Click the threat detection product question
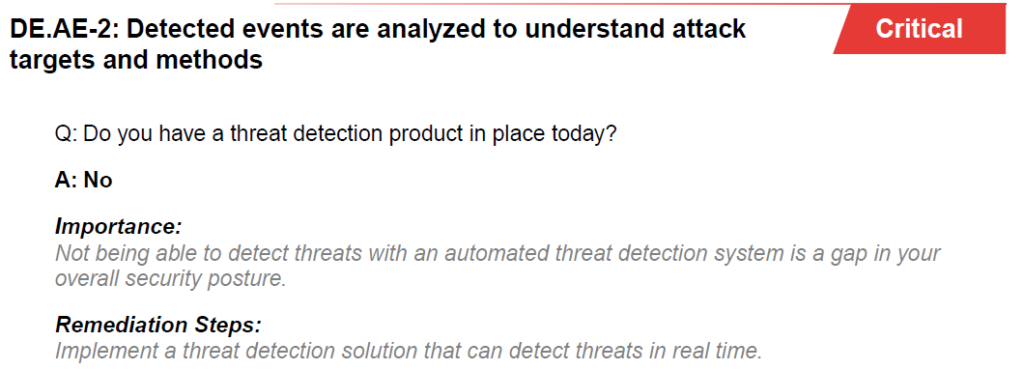This screenshot has width=1024, height=370. pyautogui.click(x=336, y=134)
